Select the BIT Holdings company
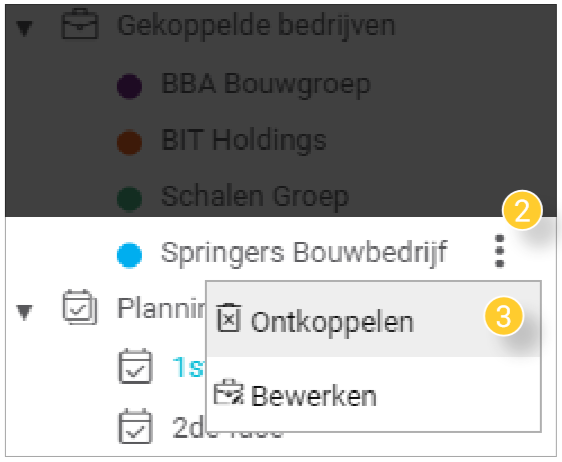Viewport: 562px width, 462px height. coord(244,140)
